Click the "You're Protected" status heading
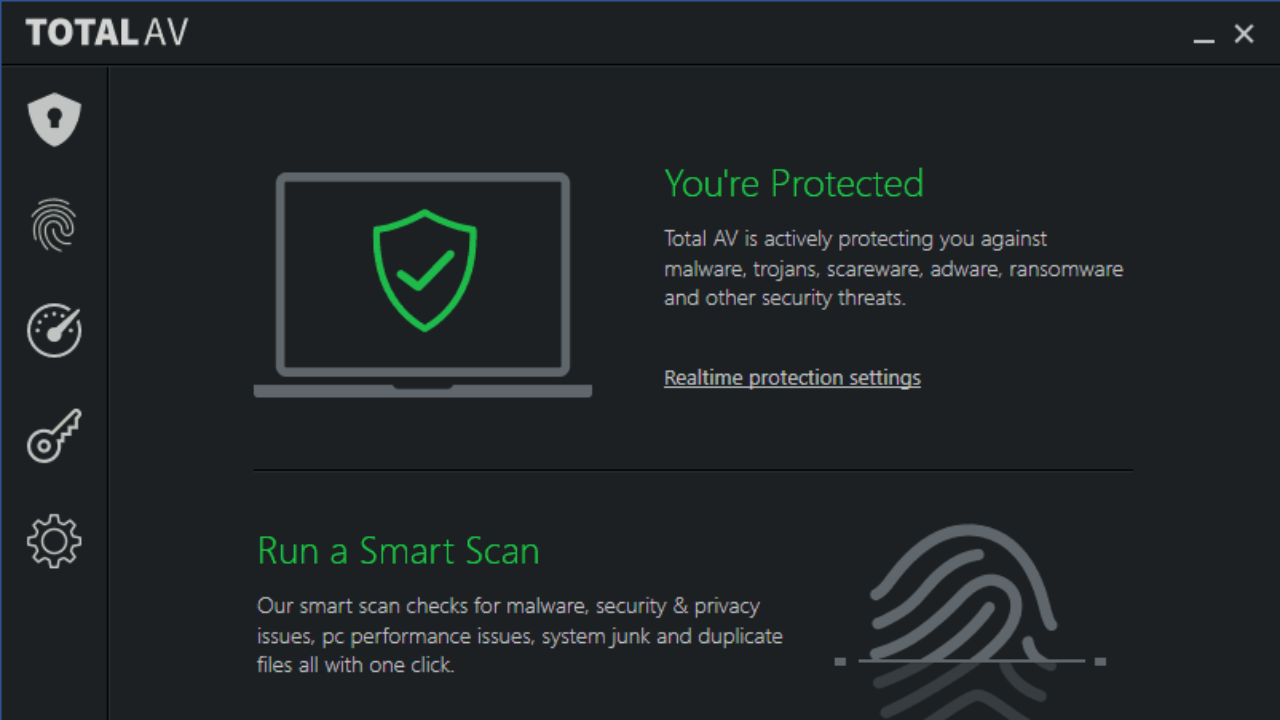Screen dimensions: 1280x720 click(x=794, y=184)
